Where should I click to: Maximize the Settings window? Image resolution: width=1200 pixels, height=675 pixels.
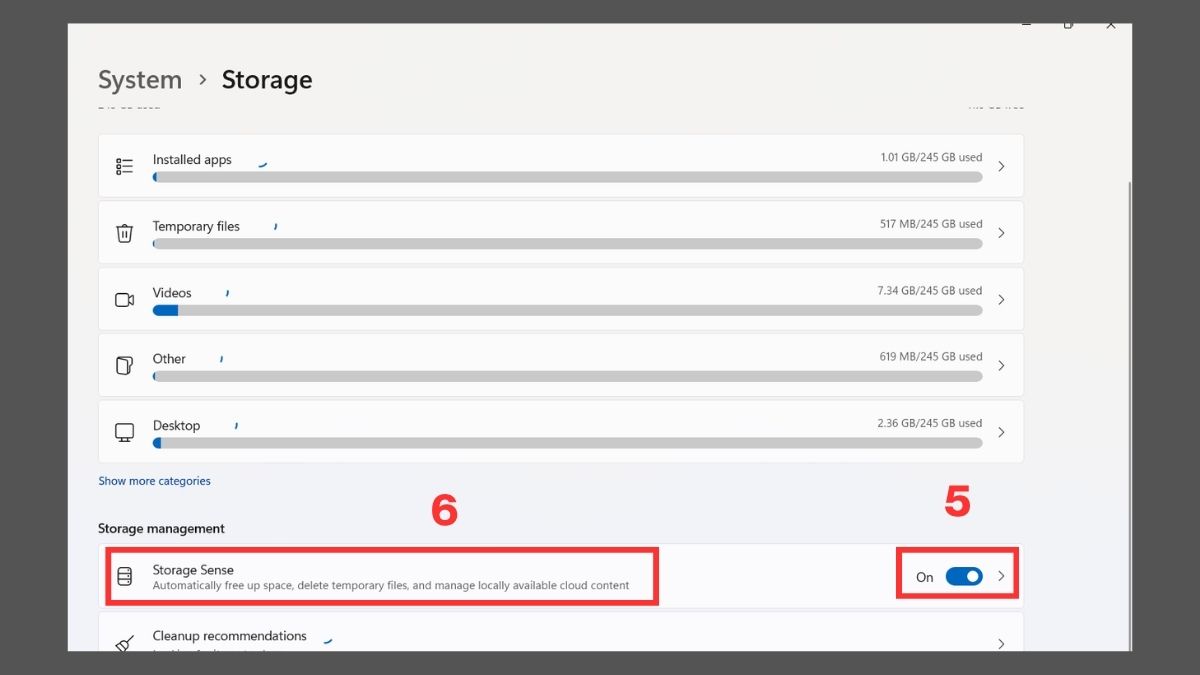[x=1068, y=24]
